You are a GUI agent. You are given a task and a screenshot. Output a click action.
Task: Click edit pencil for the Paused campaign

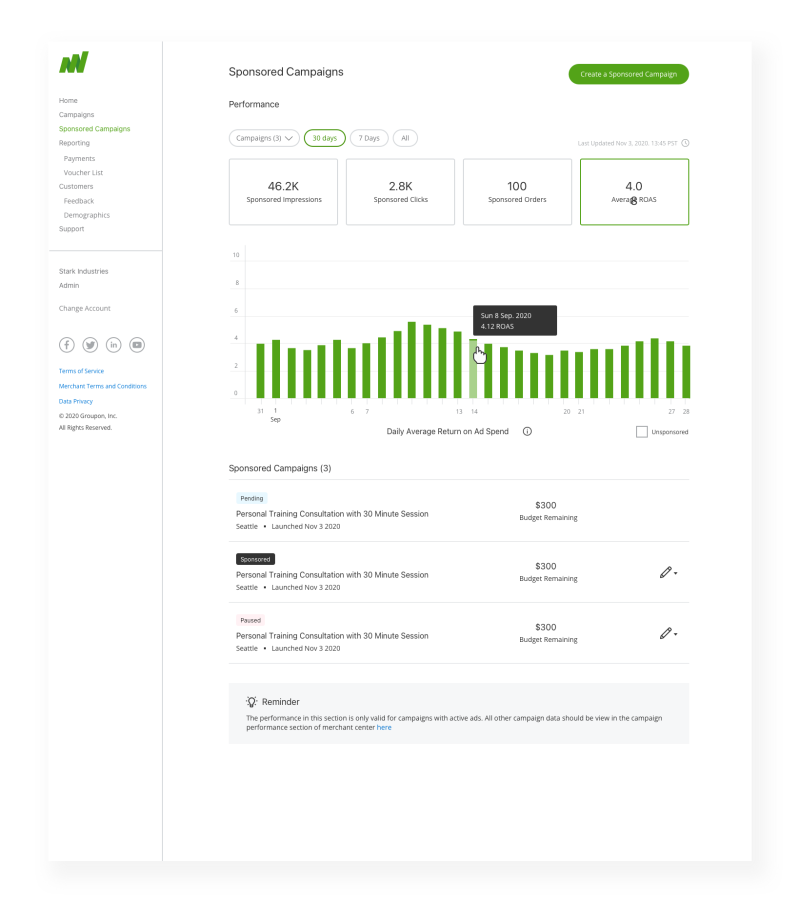(x=666, y=633)
